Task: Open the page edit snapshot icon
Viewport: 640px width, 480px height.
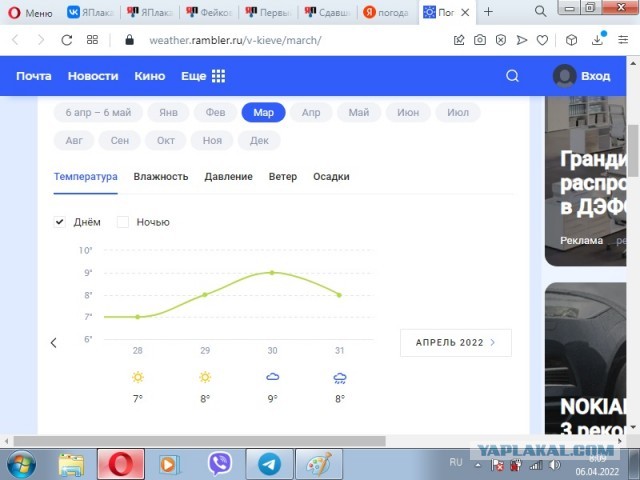Action: 459,40
